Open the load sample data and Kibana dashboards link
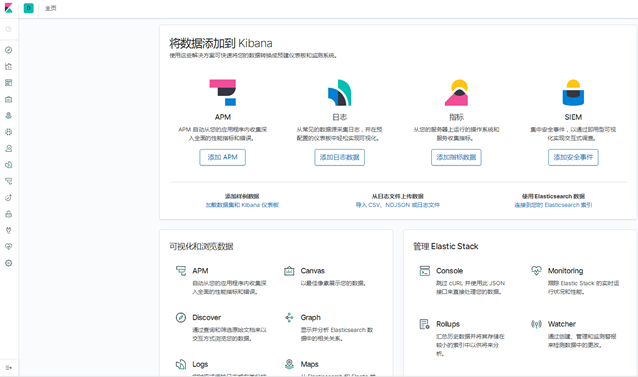The image size is (638, 377). 242,205
